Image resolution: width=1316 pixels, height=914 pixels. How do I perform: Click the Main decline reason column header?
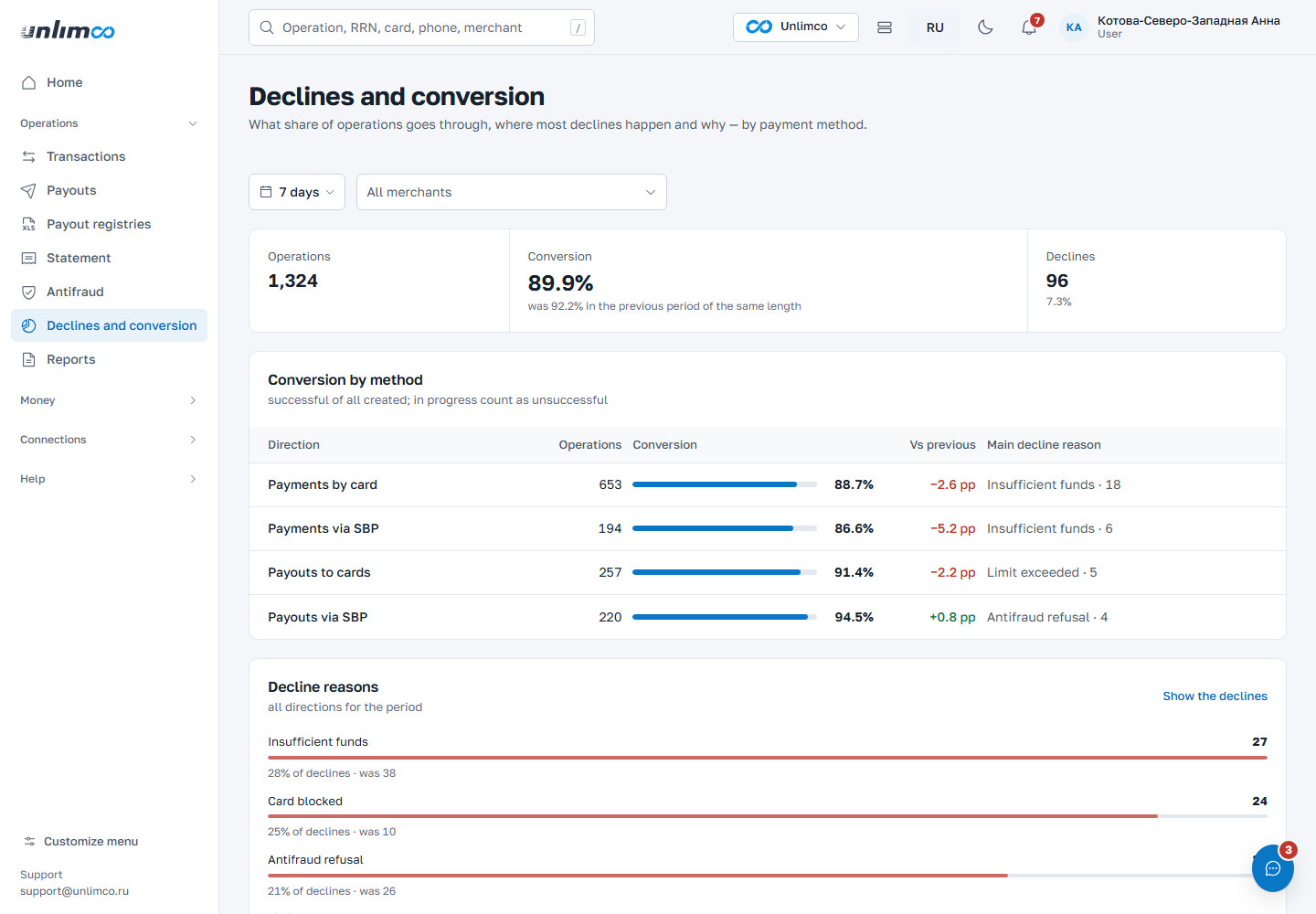[1044, 445]
